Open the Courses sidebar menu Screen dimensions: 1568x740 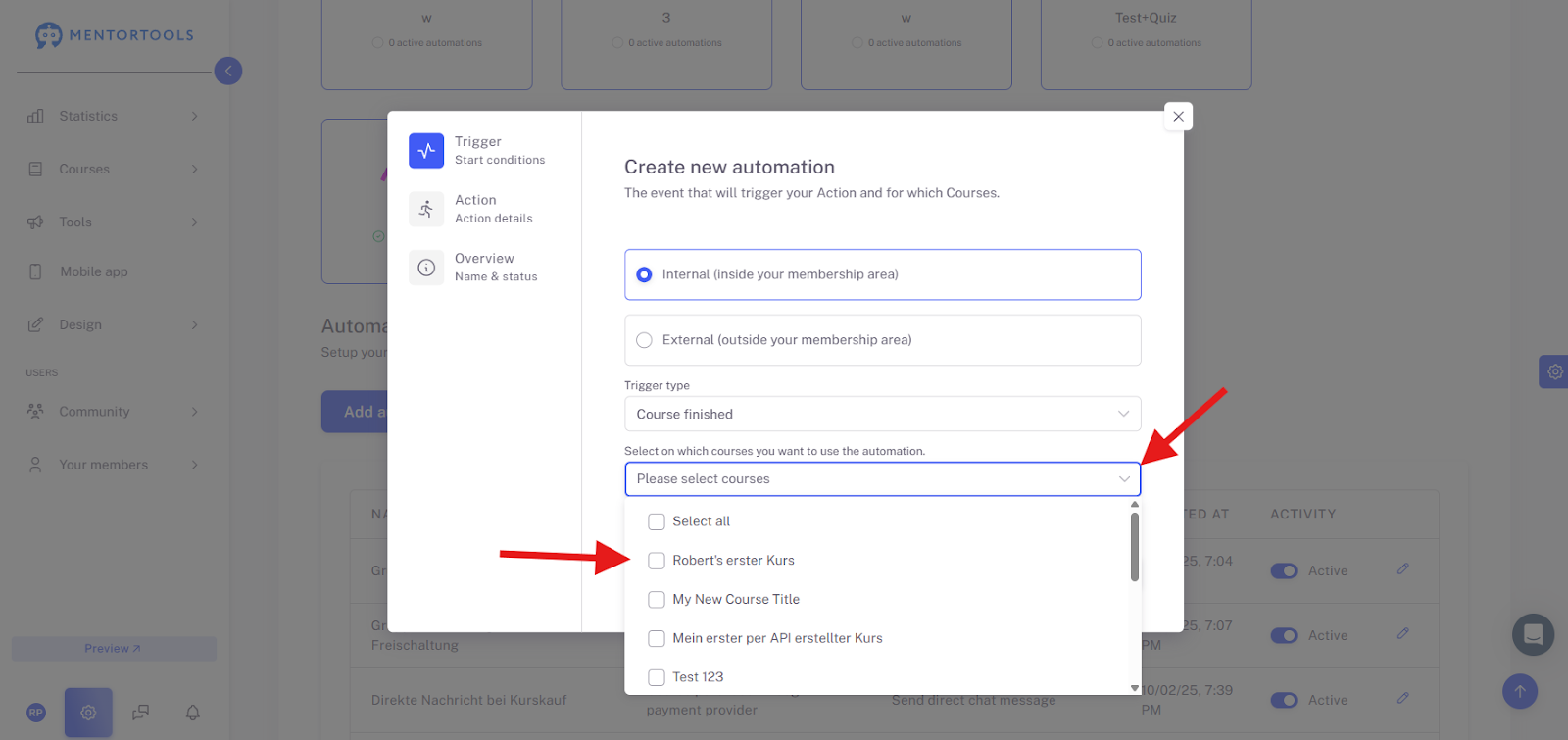pos(114,169)
